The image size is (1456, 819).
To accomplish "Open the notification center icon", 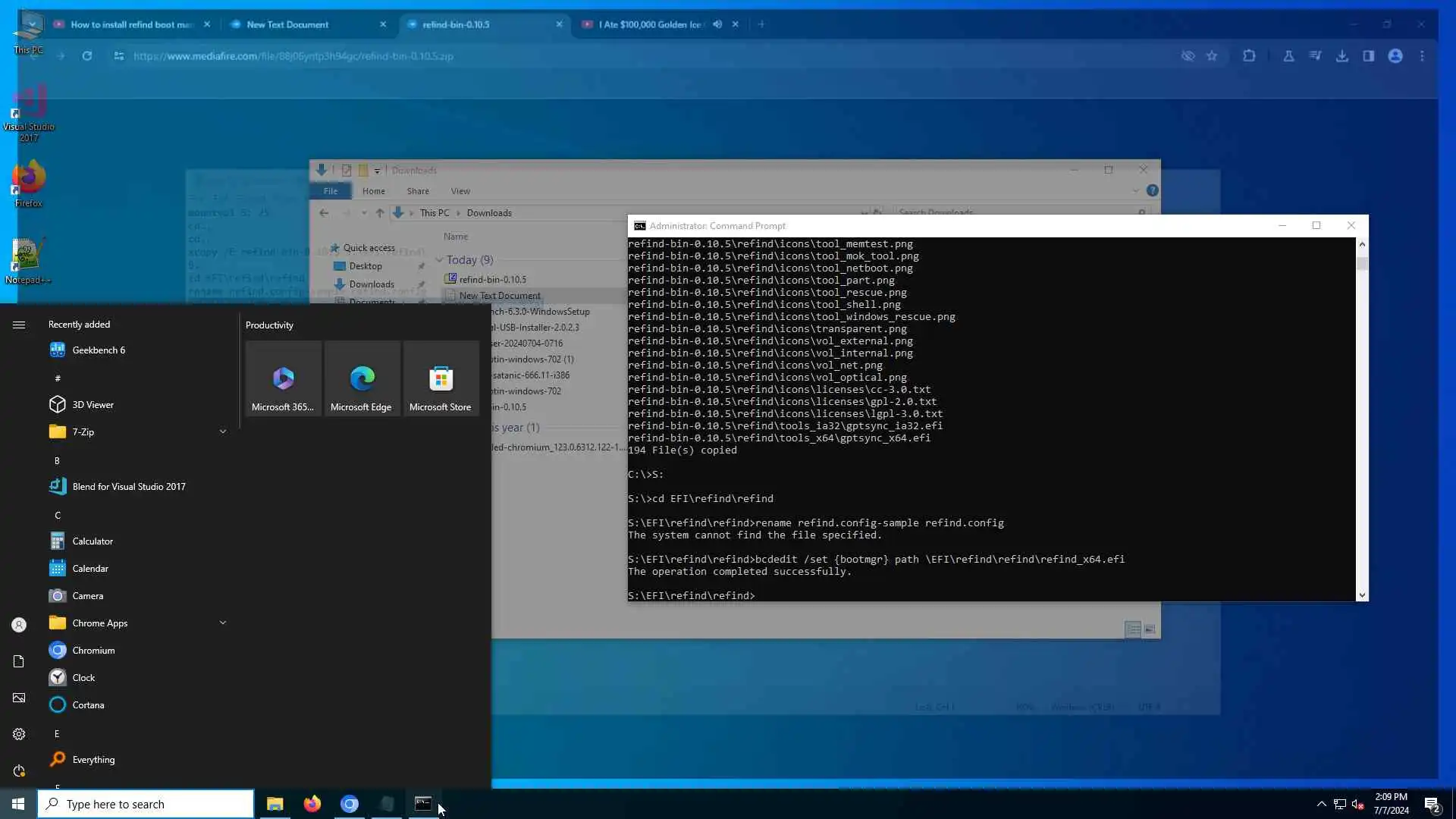I will (x=1432, y=804).
